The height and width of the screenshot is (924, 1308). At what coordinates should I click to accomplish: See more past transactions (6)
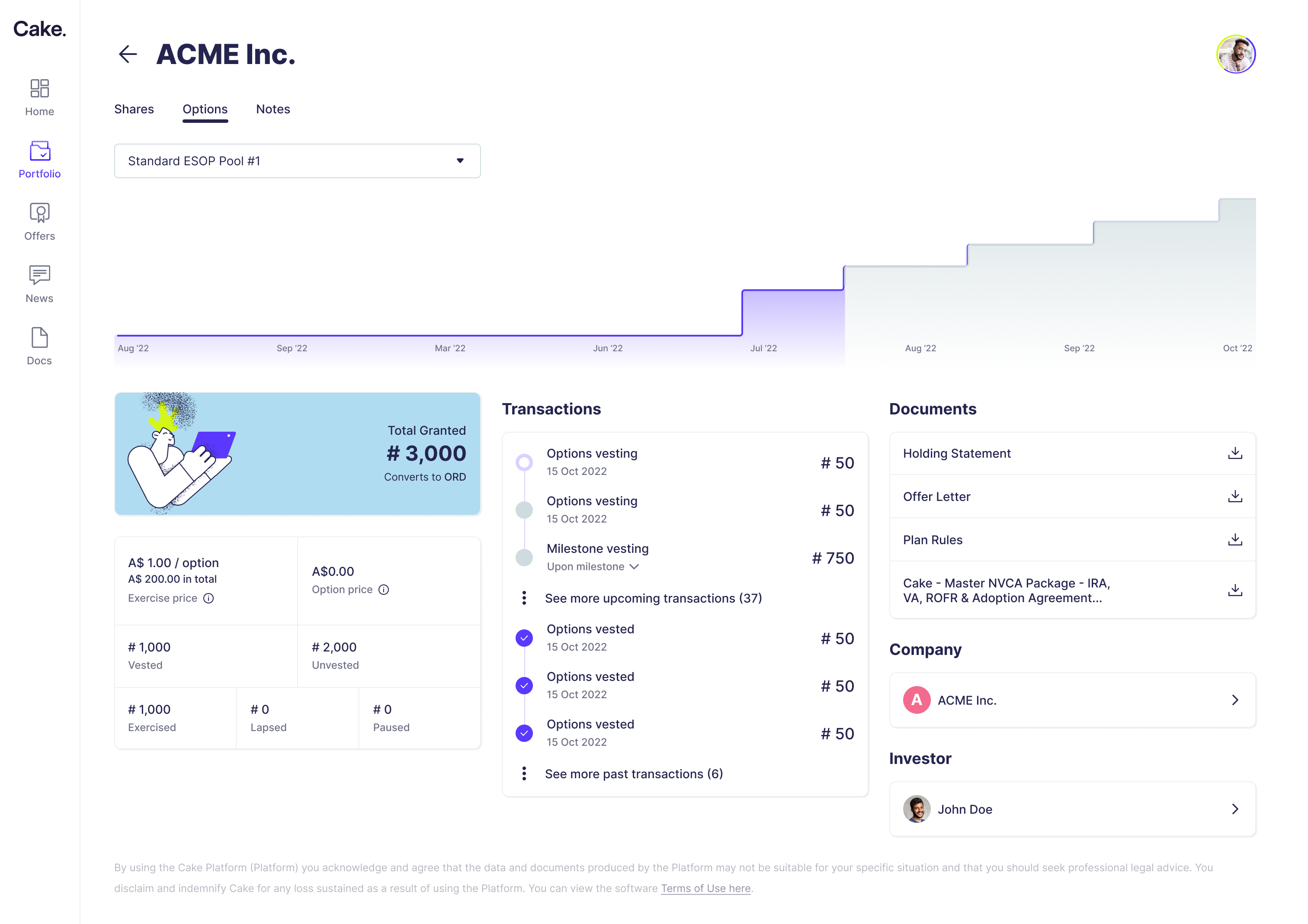coord(634,773)
